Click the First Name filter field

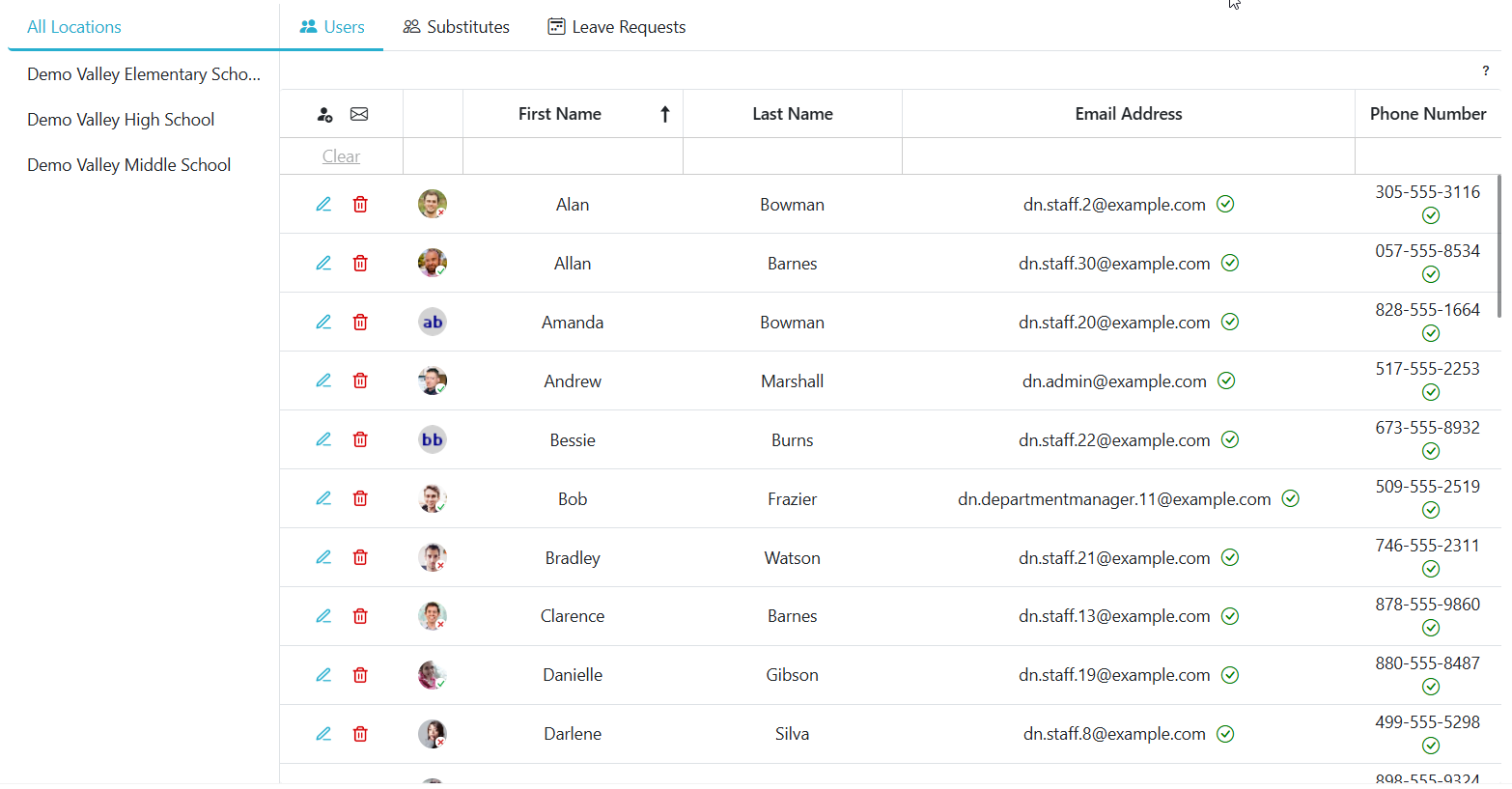[573, 156]
